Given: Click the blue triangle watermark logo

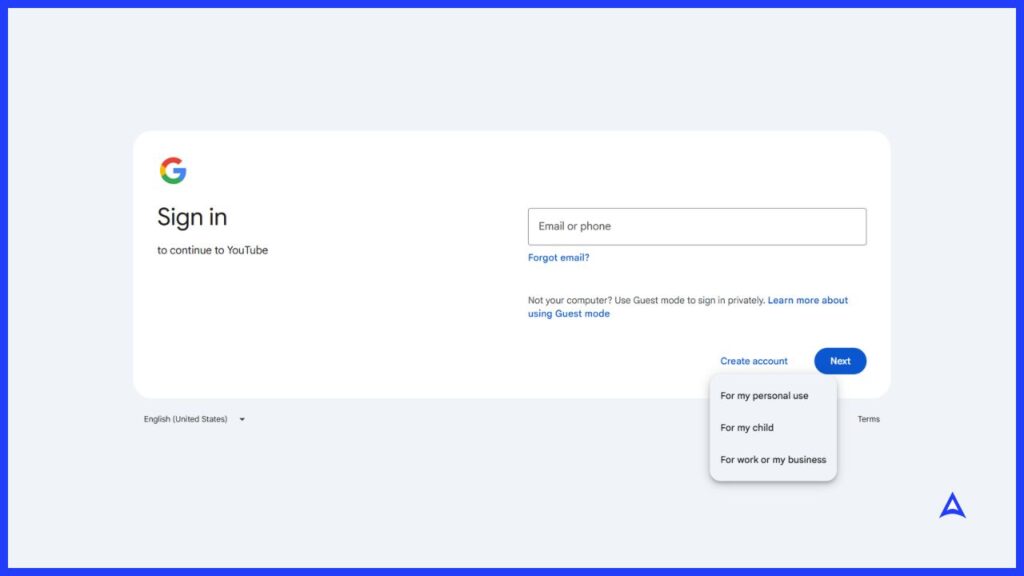Looking at the screenshot, I should pos(952,506).
